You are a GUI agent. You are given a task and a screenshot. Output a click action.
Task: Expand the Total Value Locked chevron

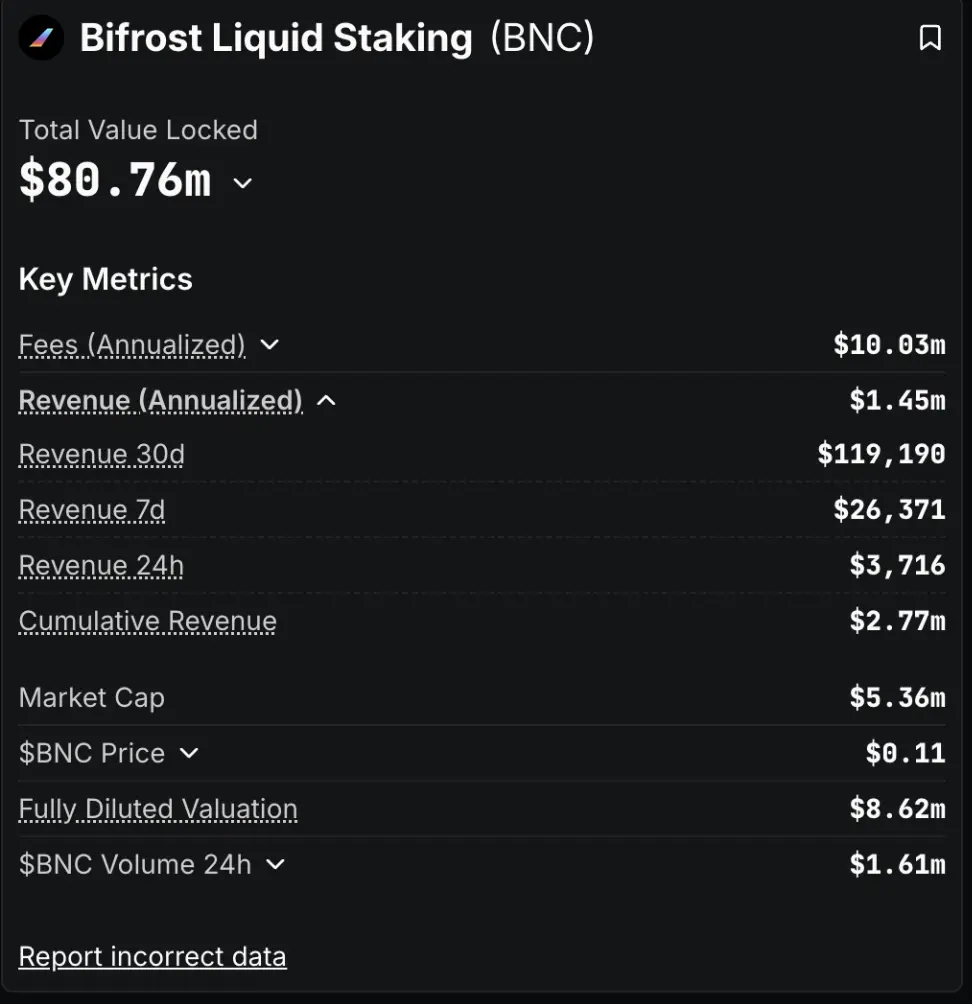point(242,183)
